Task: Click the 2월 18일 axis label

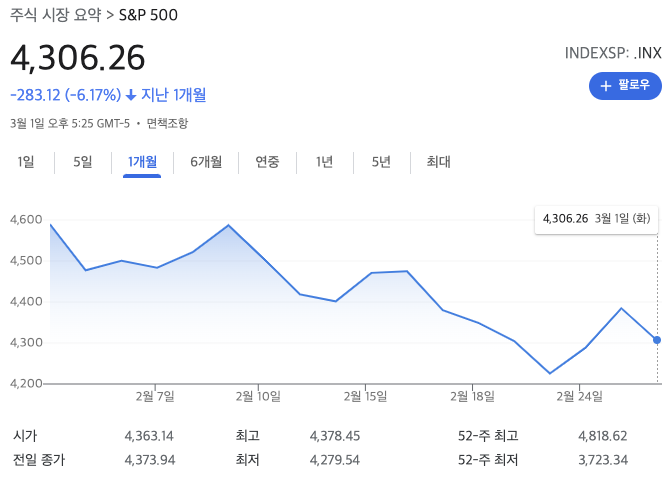Action: (472, 396)
